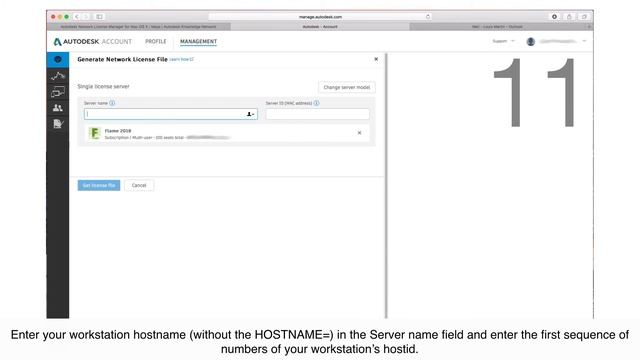Open the PROFILE tab

click(156, 41)
